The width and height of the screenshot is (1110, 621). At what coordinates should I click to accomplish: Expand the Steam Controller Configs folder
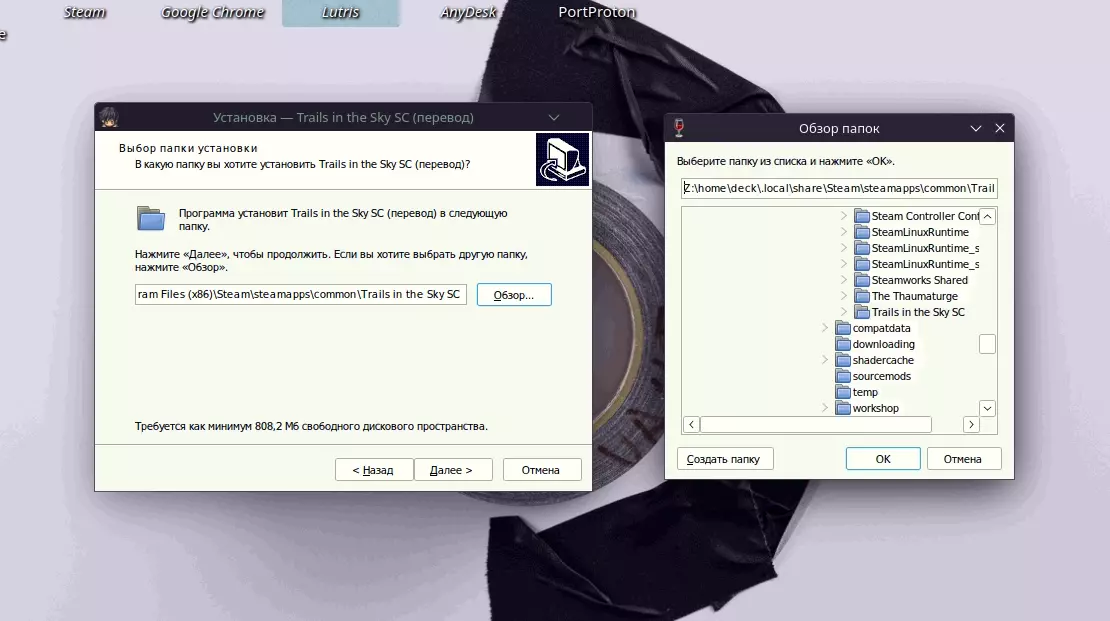pos(843,215)
